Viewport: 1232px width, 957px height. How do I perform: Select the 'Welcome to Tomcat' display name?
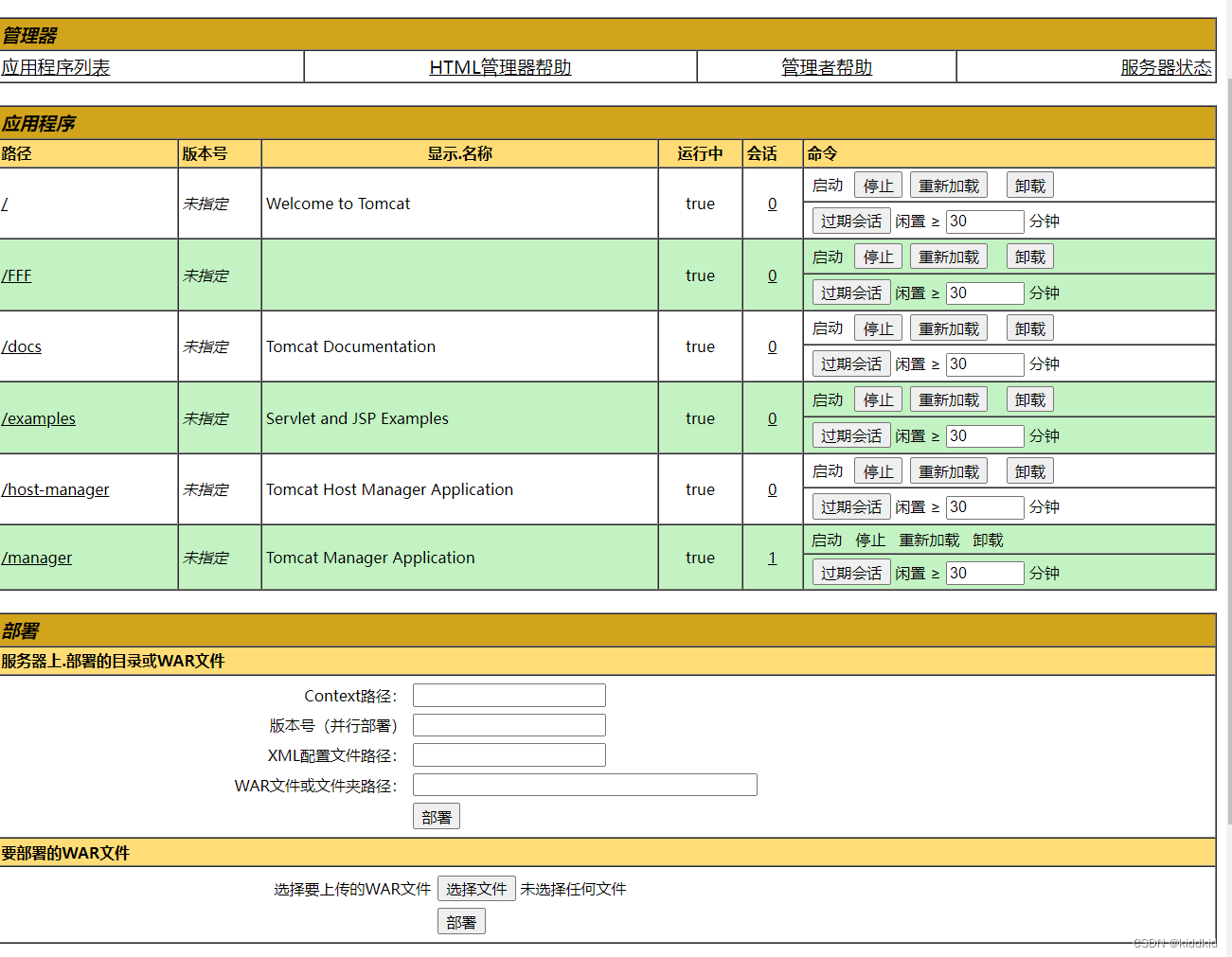338,204
